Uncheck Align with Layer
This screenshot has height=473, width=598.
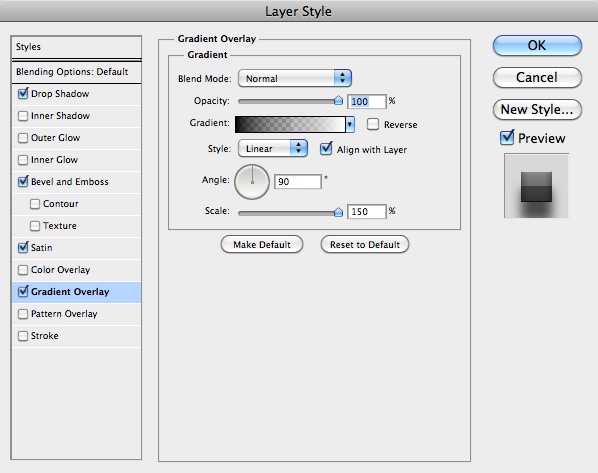[326, 149]
